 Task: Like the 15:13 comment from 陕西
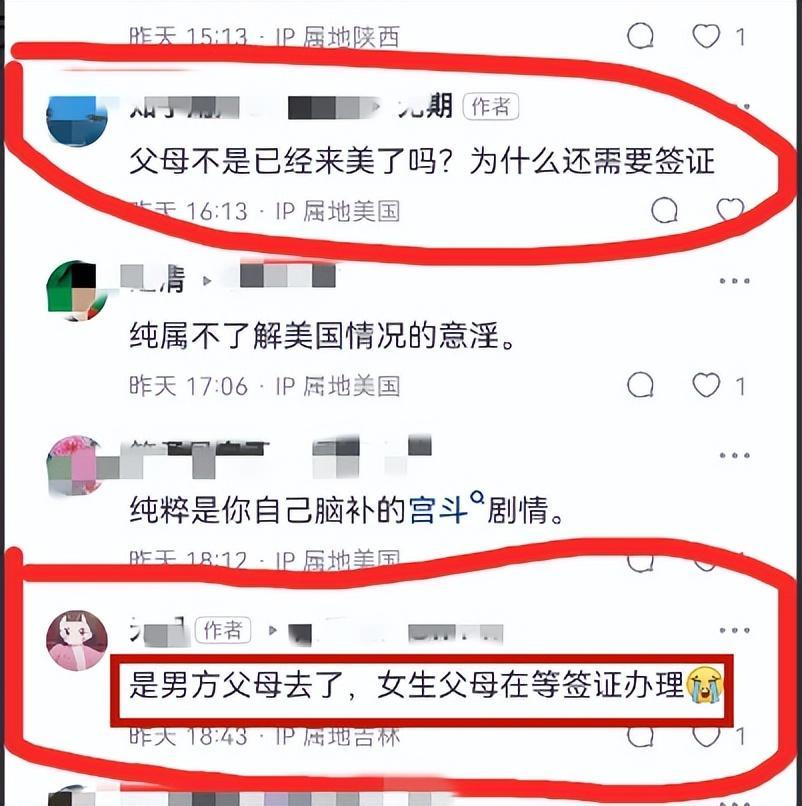tap(706, 36)
